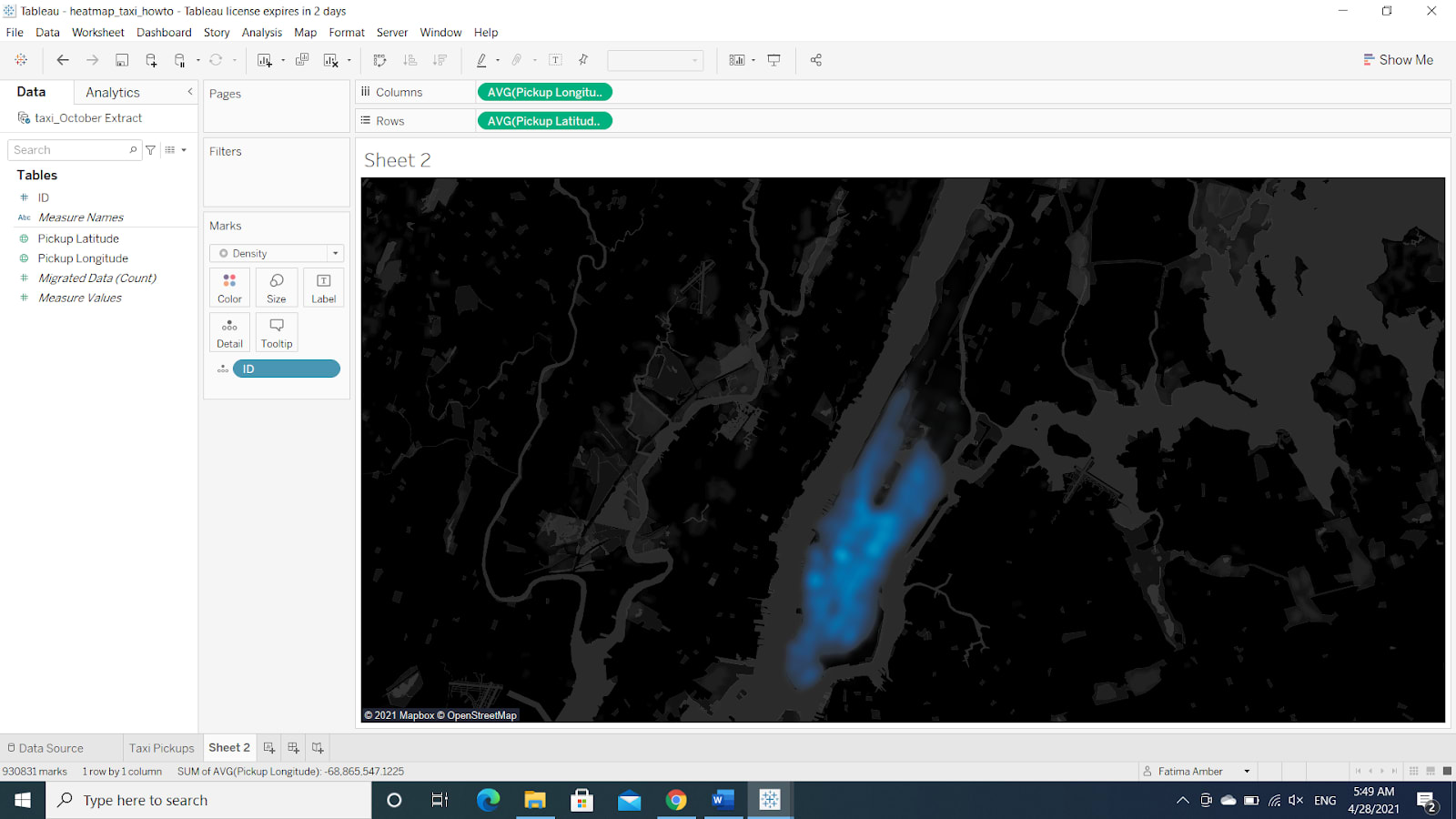The width and height of the screenshot is (1456, 819).
Task: Open the Color card in Marks
Action: (x=229, y=288)
